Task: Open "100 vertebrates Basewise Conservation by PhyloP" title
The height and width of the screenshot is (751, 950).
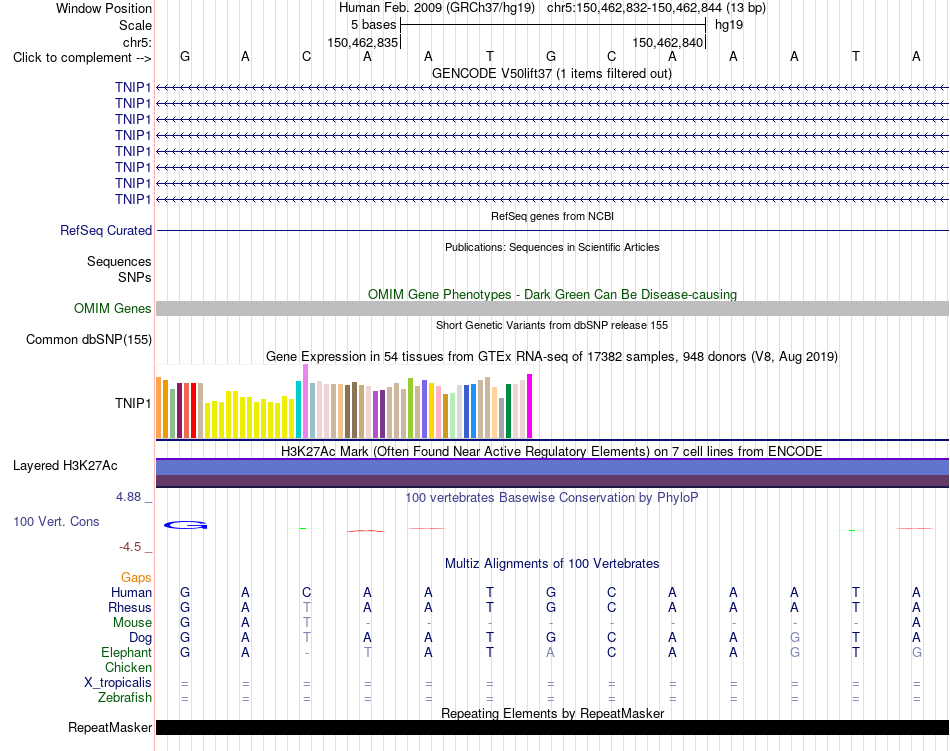Action: pos(552,498)
